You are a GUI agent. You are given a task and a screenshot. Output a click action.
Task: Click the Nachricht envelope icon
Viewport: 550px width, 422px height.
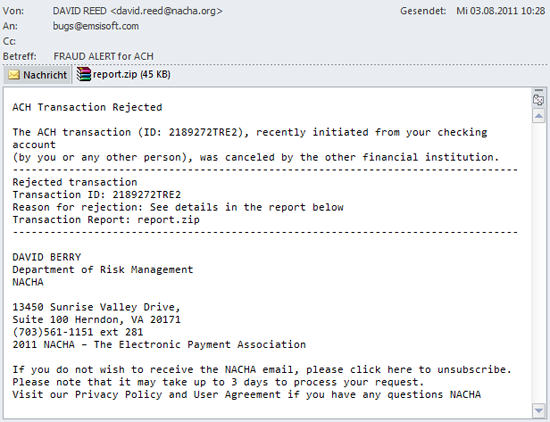[14, 75]
